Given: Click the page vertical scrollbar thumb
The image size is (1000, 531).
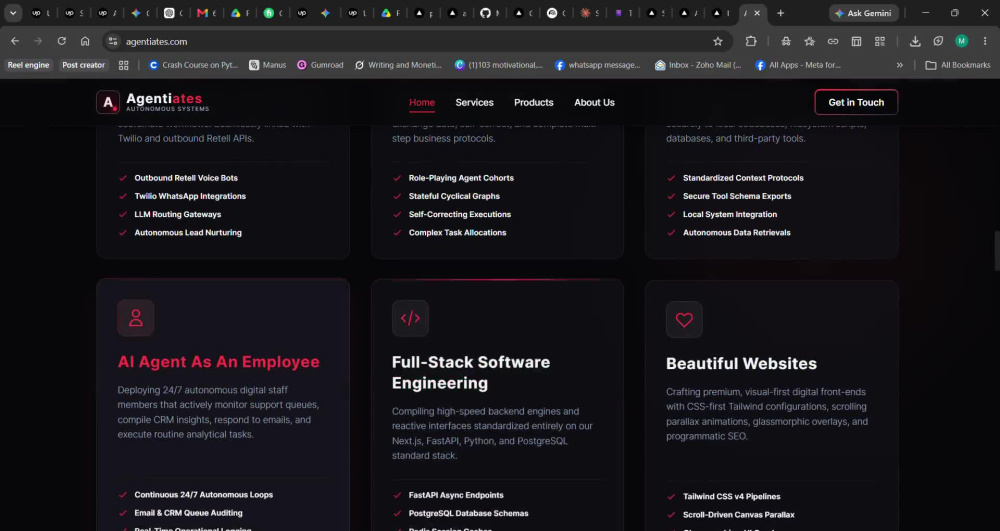Looking at the screenshot, I should pyautogui.click(x=996, y=251).
